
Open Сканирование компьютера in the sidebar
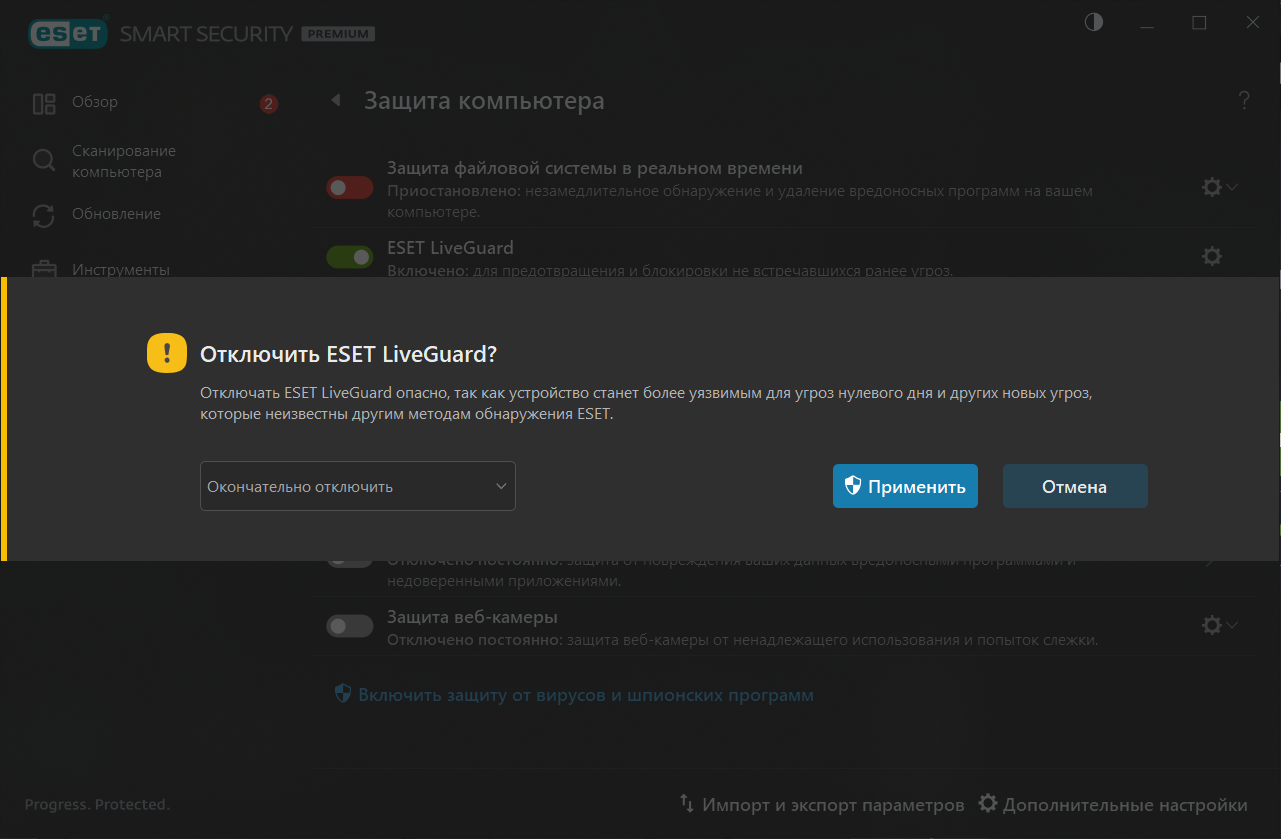(x=123, y=161)
